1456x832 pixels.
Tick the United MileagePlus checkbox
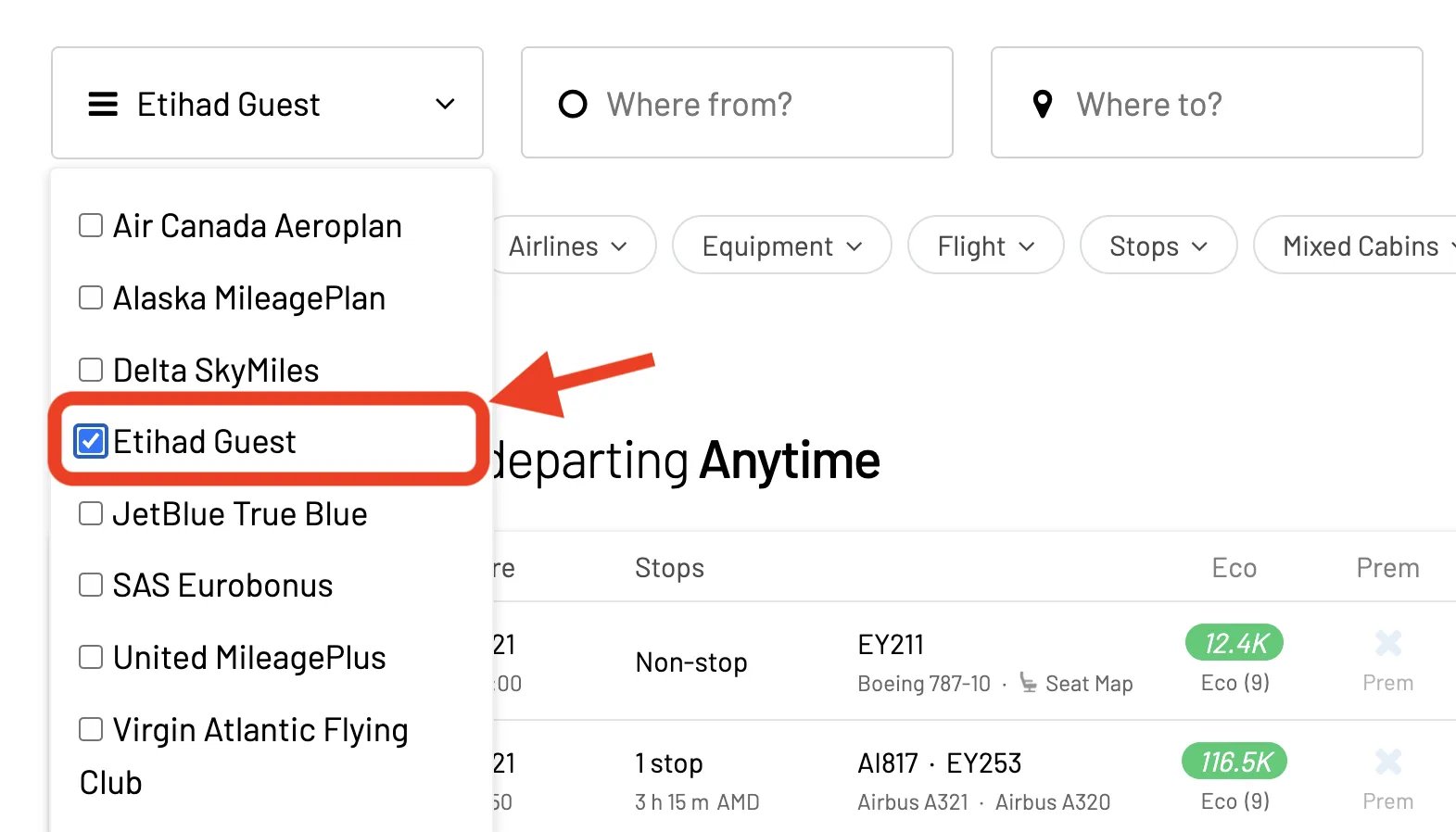[91, 657]
